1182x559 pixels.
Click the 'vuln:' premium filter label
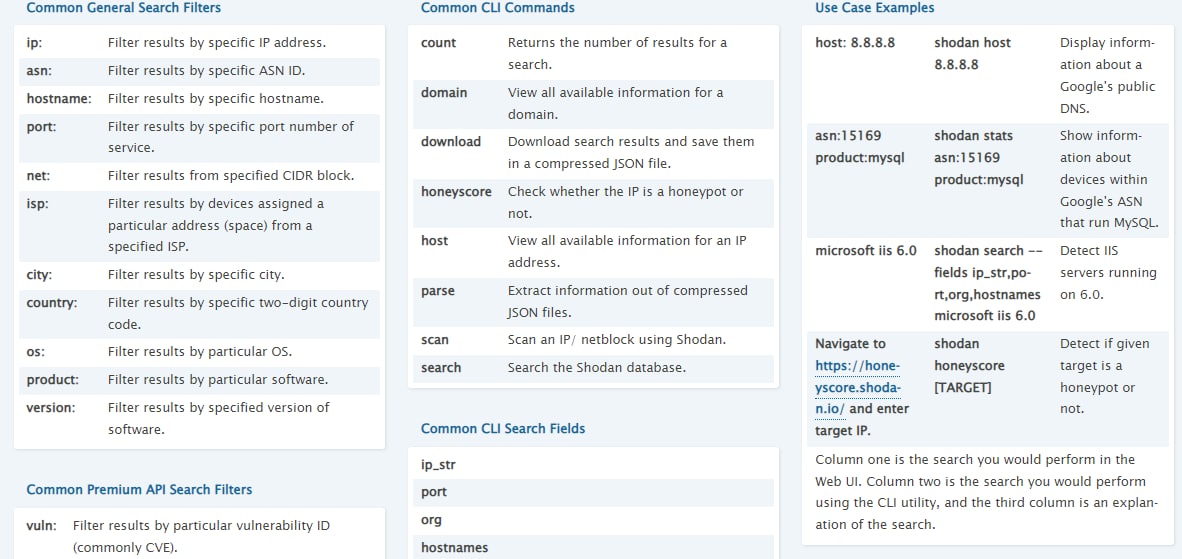[x=41, y=526]
